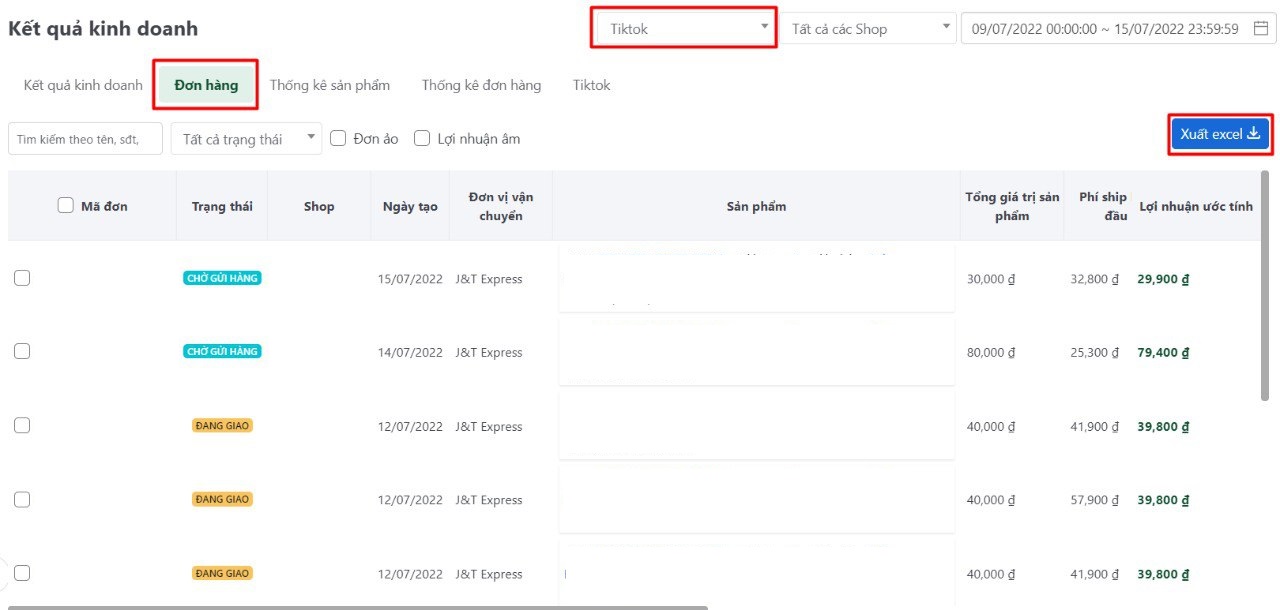Check the 14/07/2022 order row checkbox
The width and height of the screenshot is (1280, 610).
tap(22, 352)
